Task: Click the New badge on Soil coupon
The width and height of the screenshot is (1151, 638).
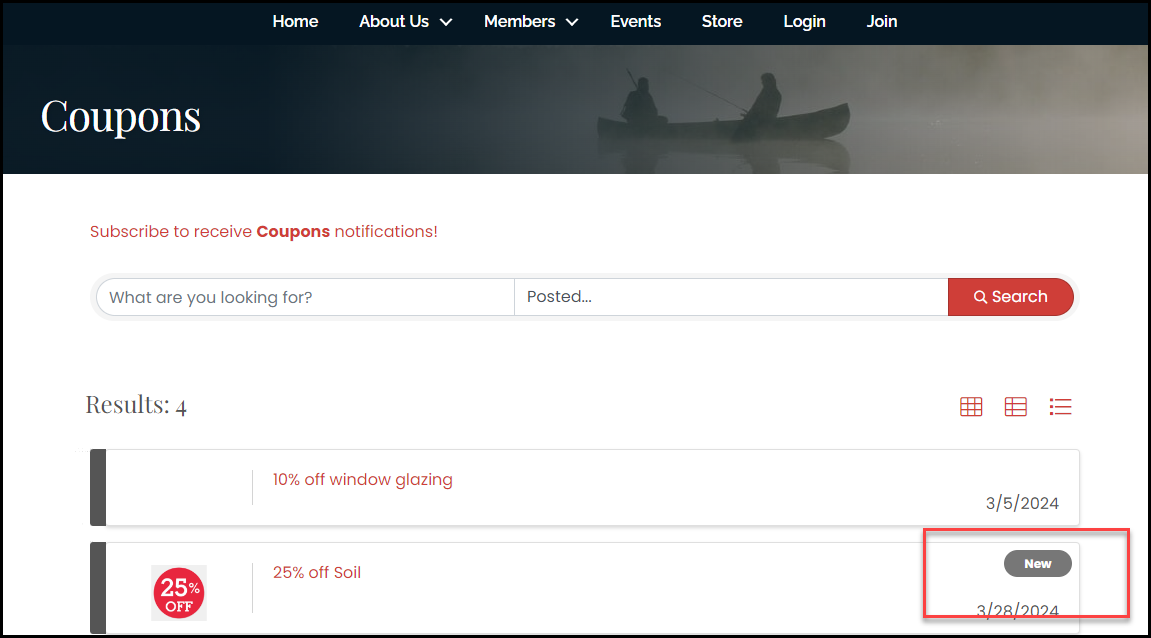Action: (x=1037, y=564)
